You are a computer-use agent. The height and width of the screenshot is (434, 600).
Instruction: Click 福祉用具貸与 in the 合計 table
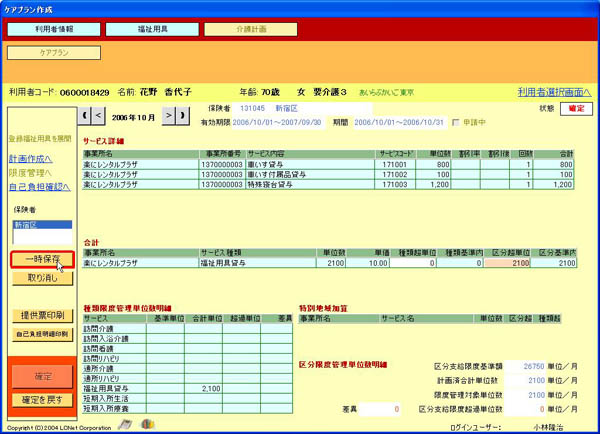pos(258,263)
